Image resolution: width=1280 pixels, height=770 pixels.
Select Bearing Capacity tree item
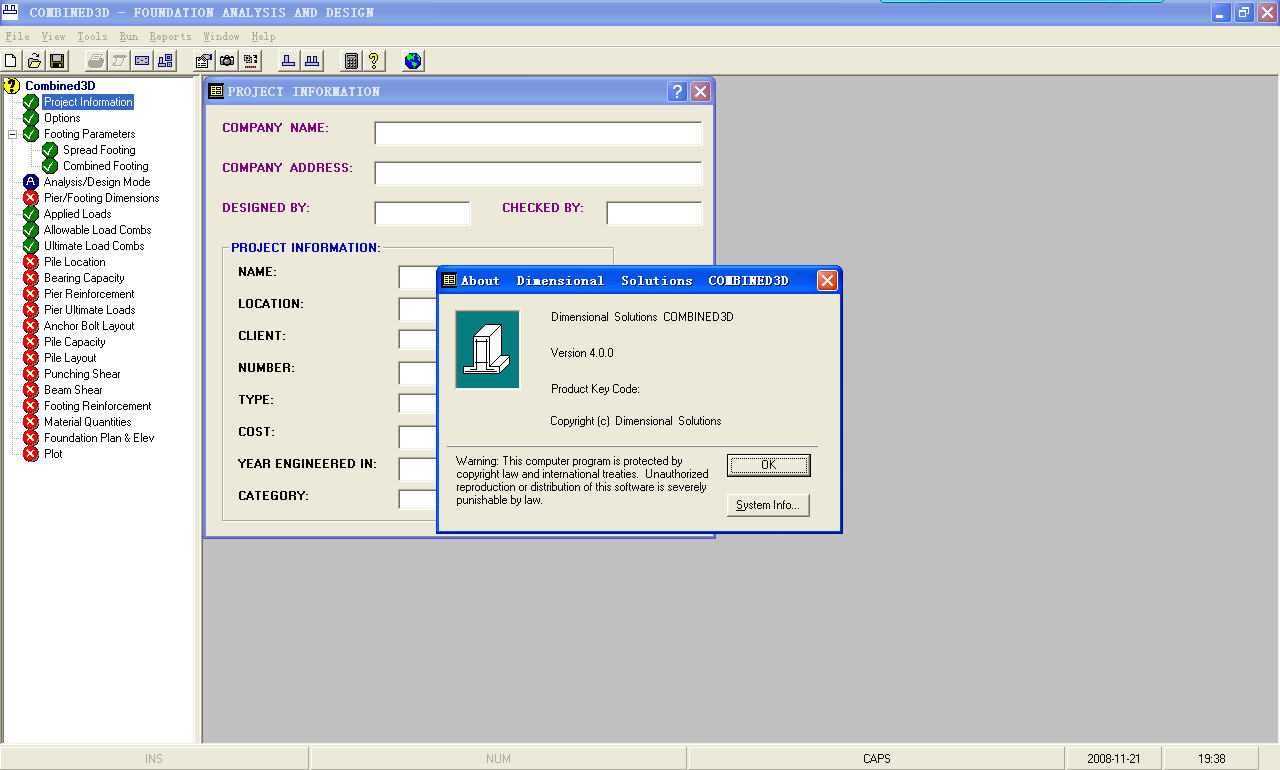pos(84,278)
